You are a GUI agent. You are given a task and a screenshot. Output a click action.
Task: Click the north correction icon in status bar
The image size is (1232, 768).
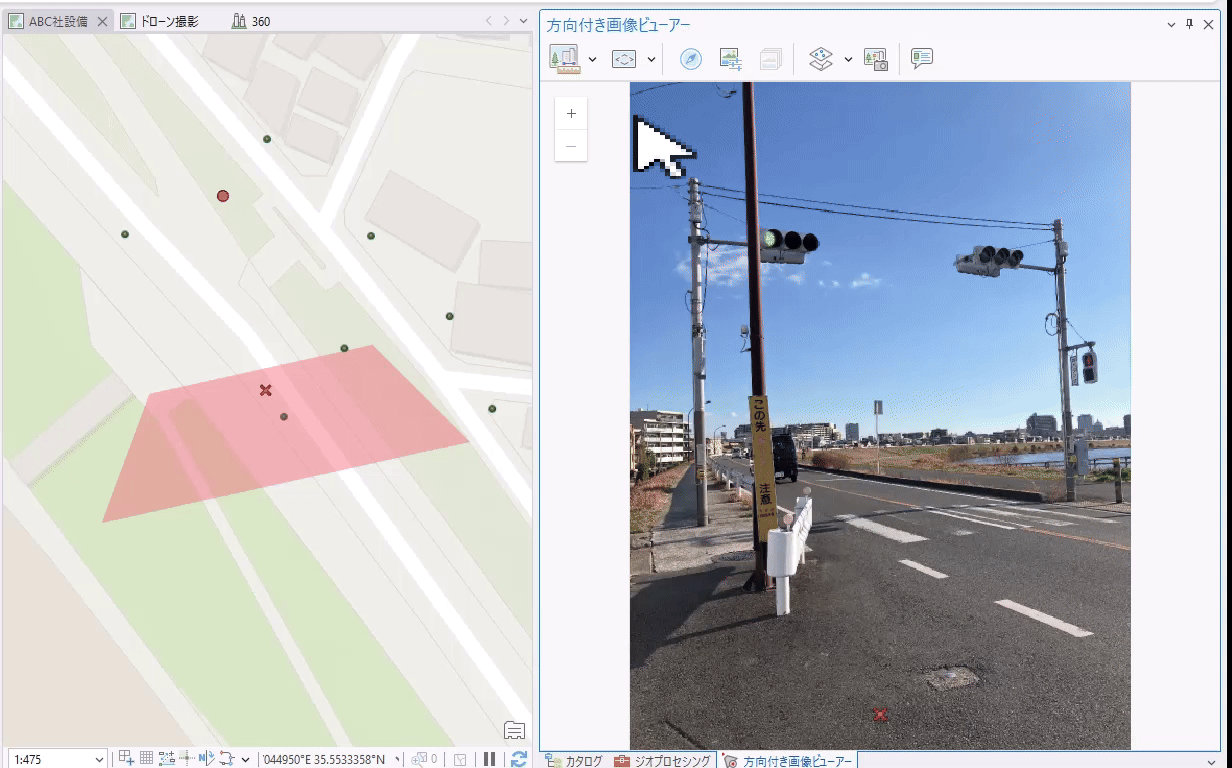point(207,759)
